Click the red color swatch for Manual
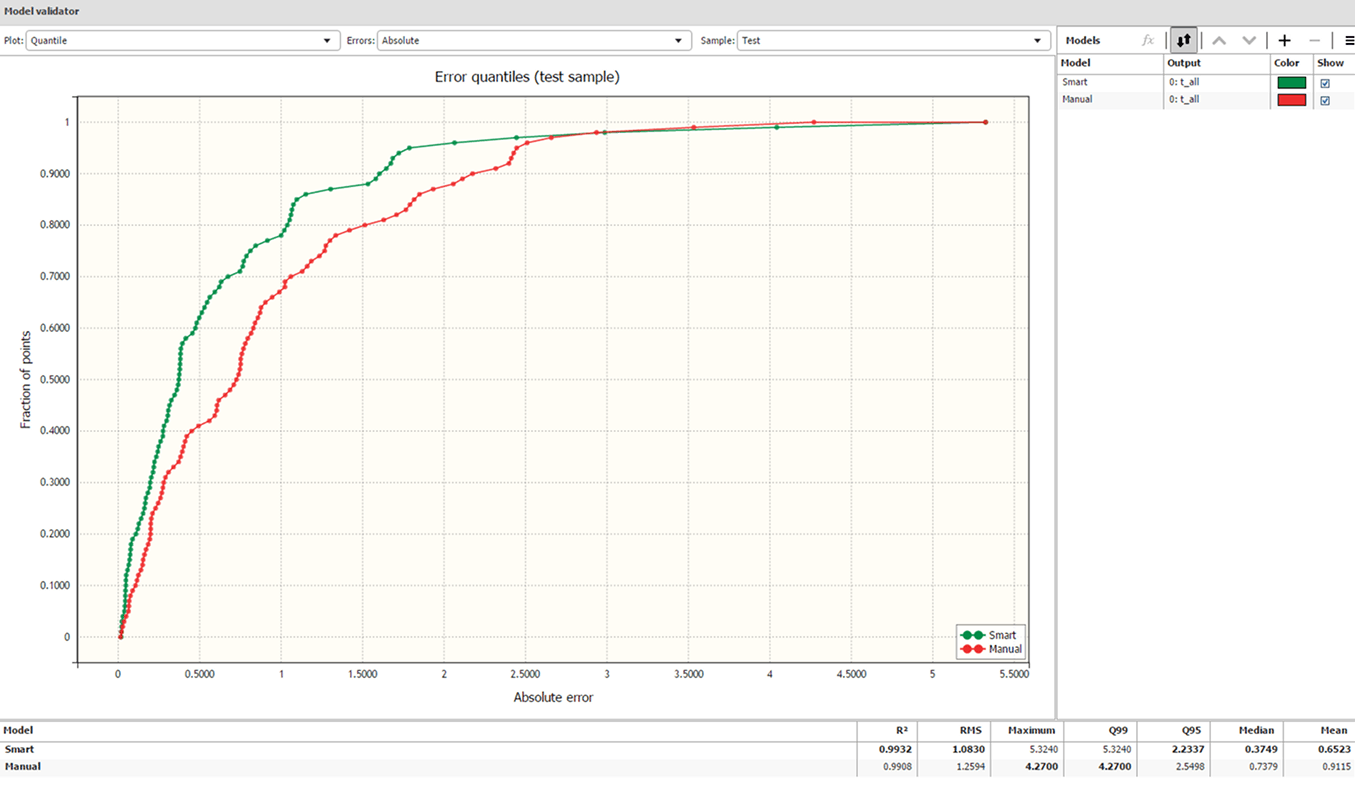This screenshot has height=800, width=1355. 1291,100
